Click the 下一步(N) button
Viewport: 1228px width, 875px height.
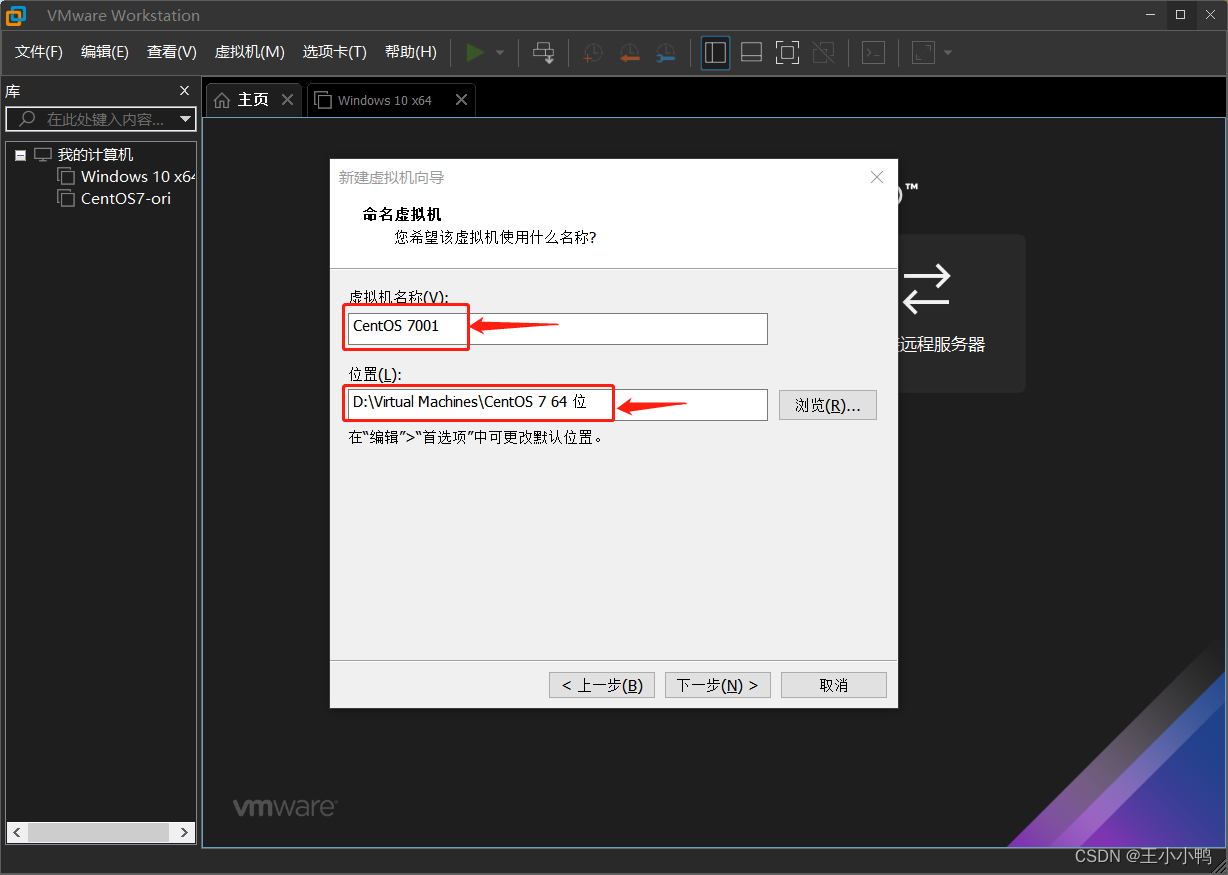click(x=718, y=685)
